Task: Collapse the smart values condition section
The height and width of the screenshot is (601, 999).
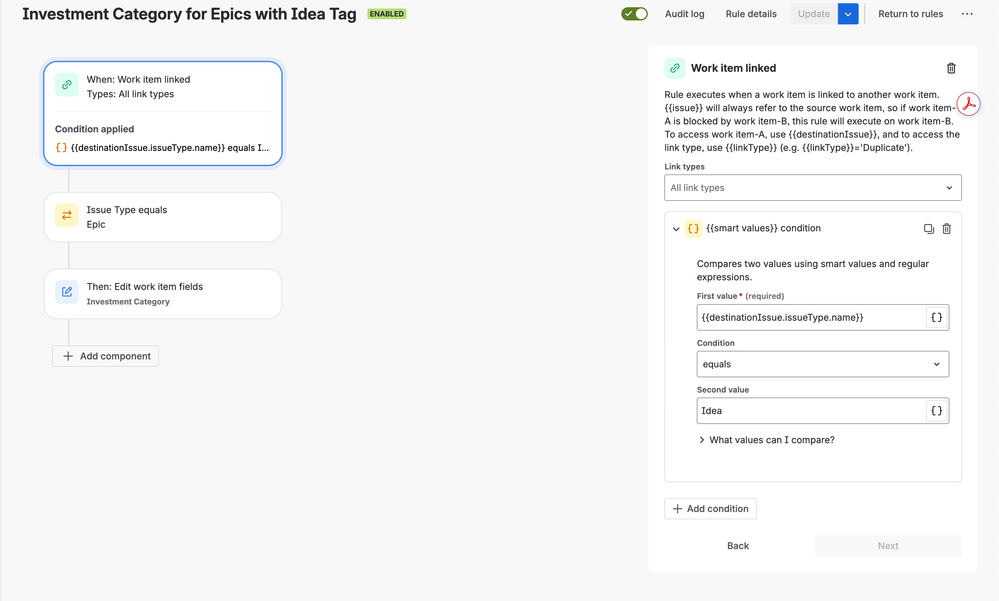Action: coord(677,229)
